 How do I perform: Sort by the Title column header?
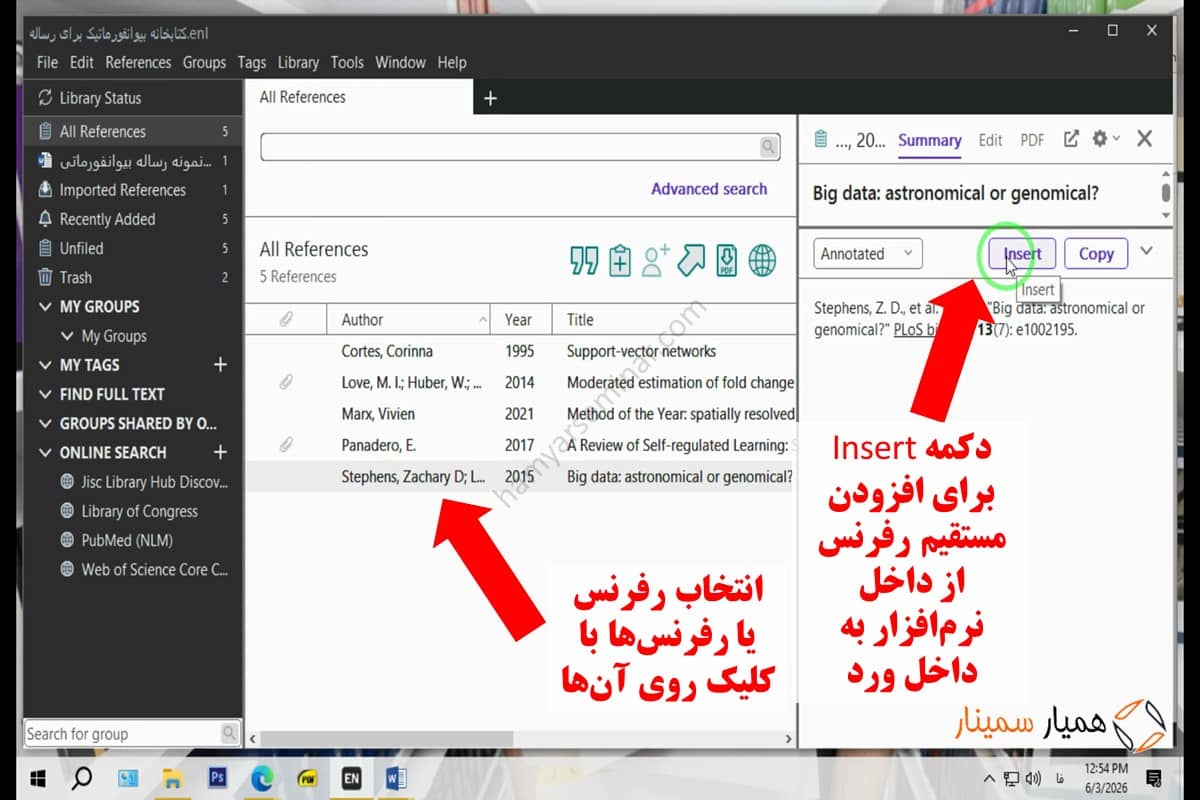coord(674,320)
